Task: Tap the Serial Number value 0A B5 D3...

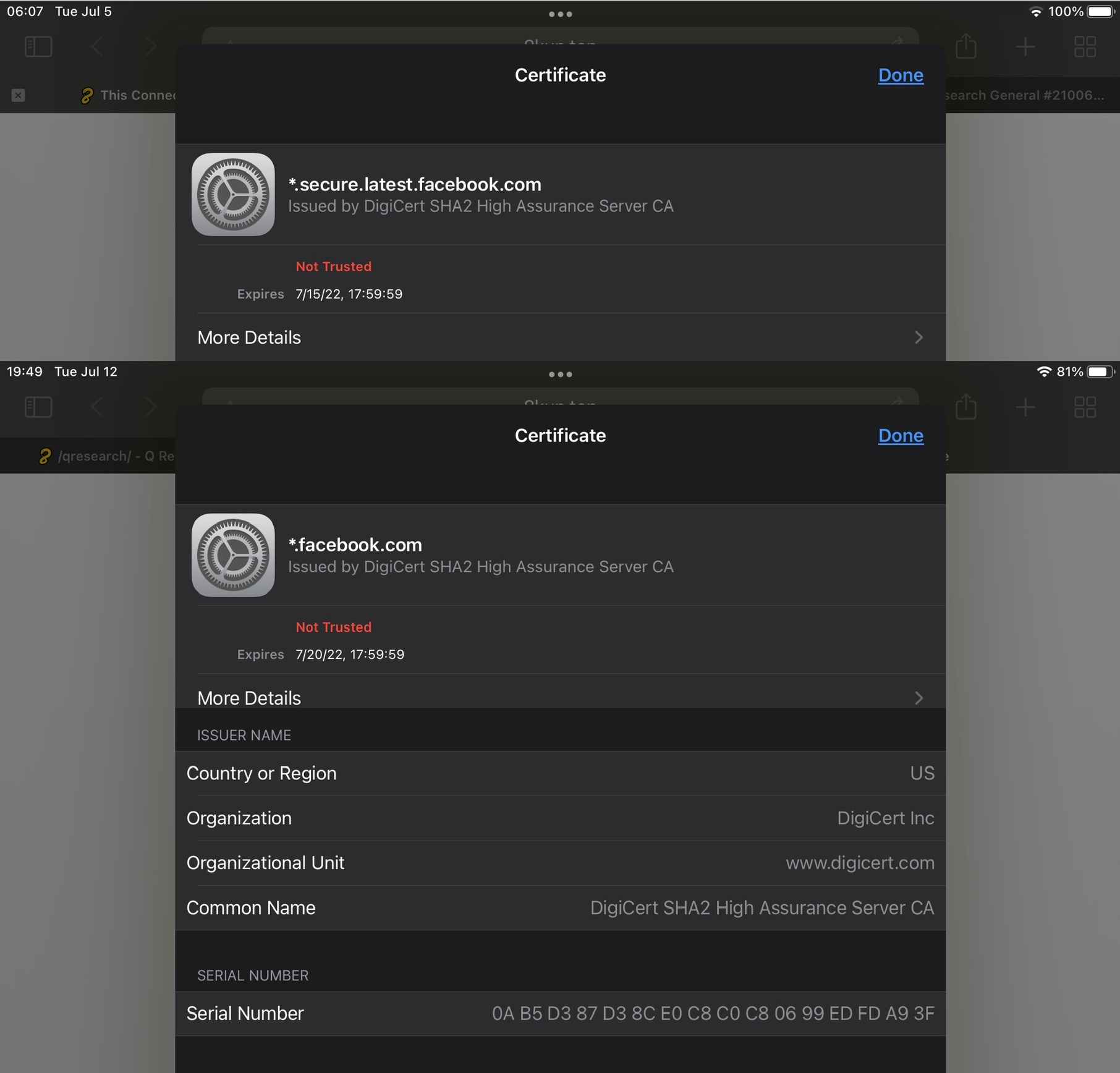Action: click(713, 1014)
